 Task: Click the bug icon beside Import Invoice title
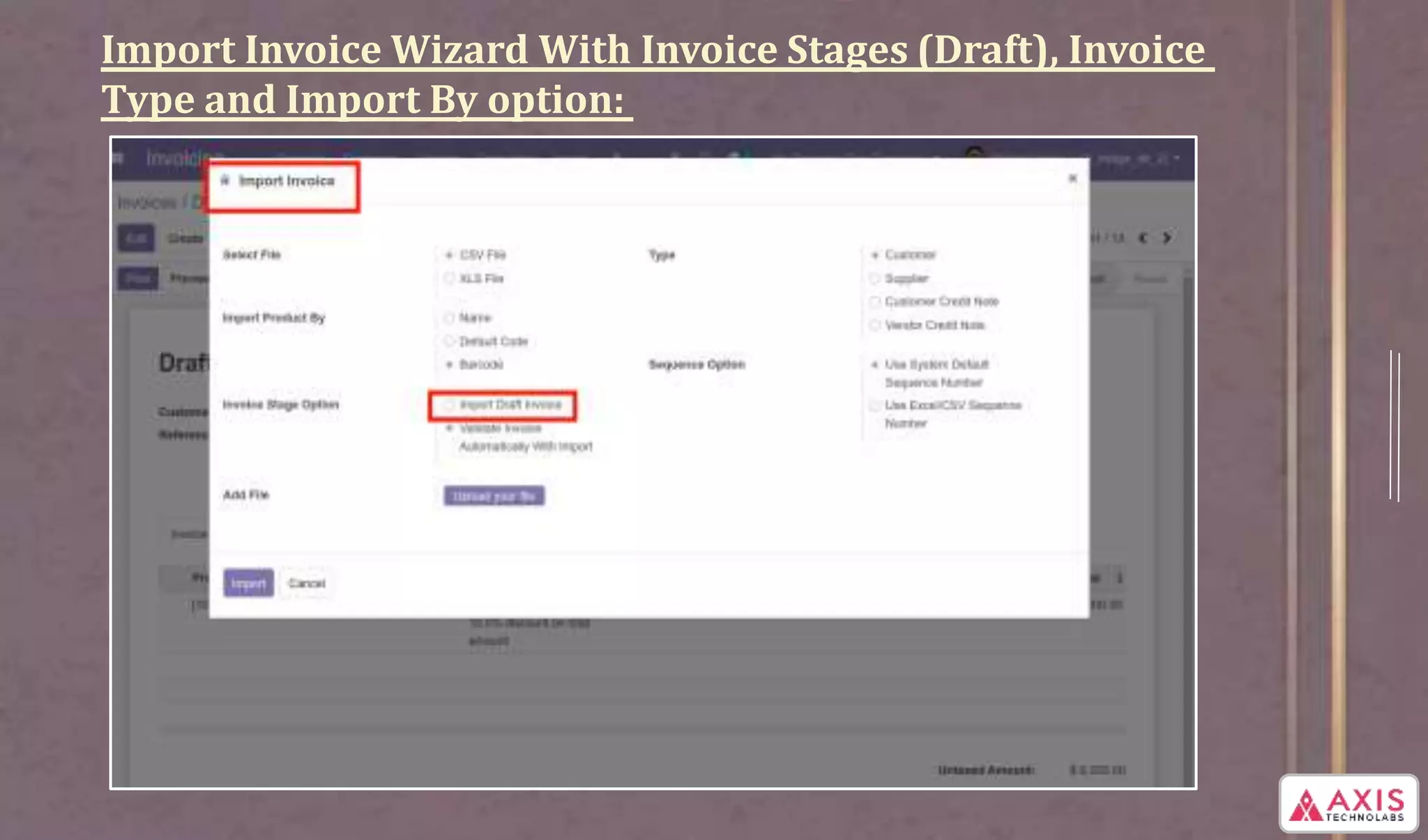tap(225, 181)
